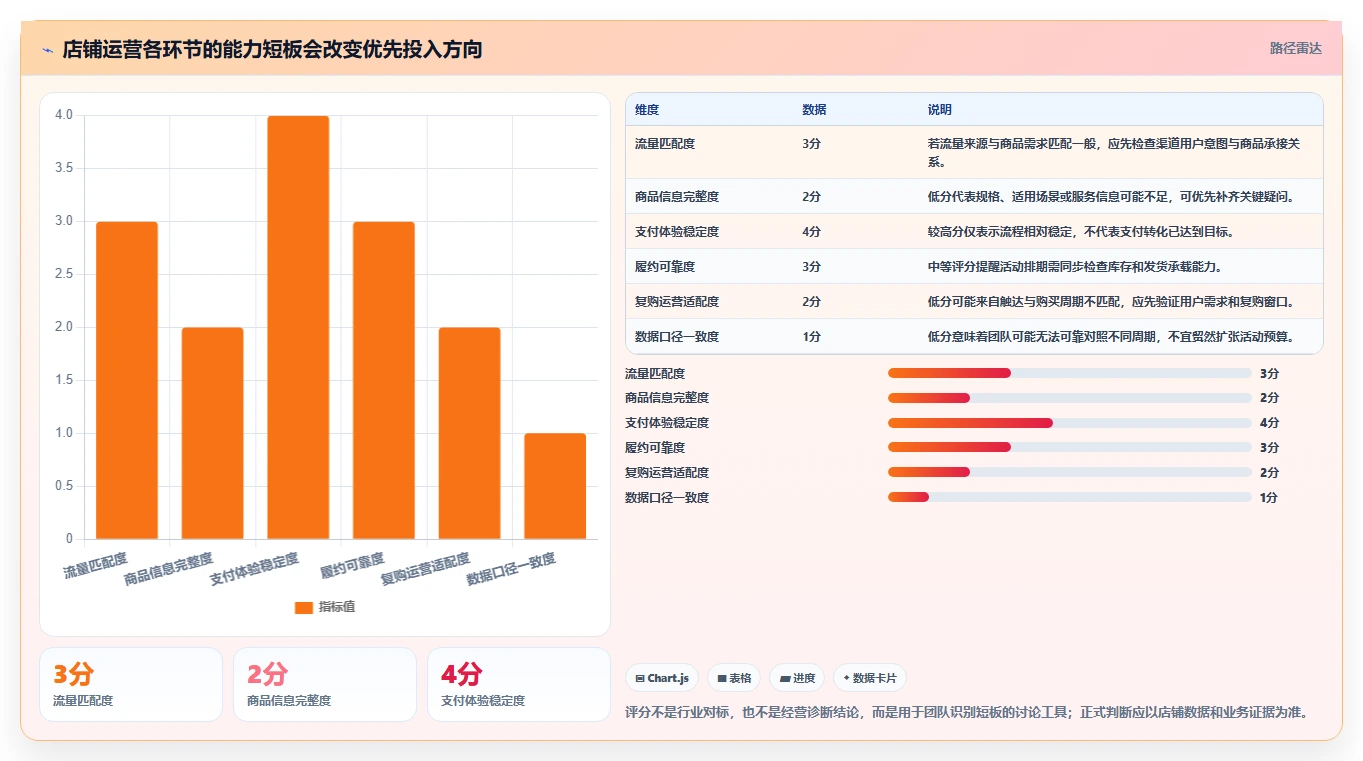Viewport: 1363px width, 761px height.
Task: Click the 4分 value in the table
Action: point(811,232)
